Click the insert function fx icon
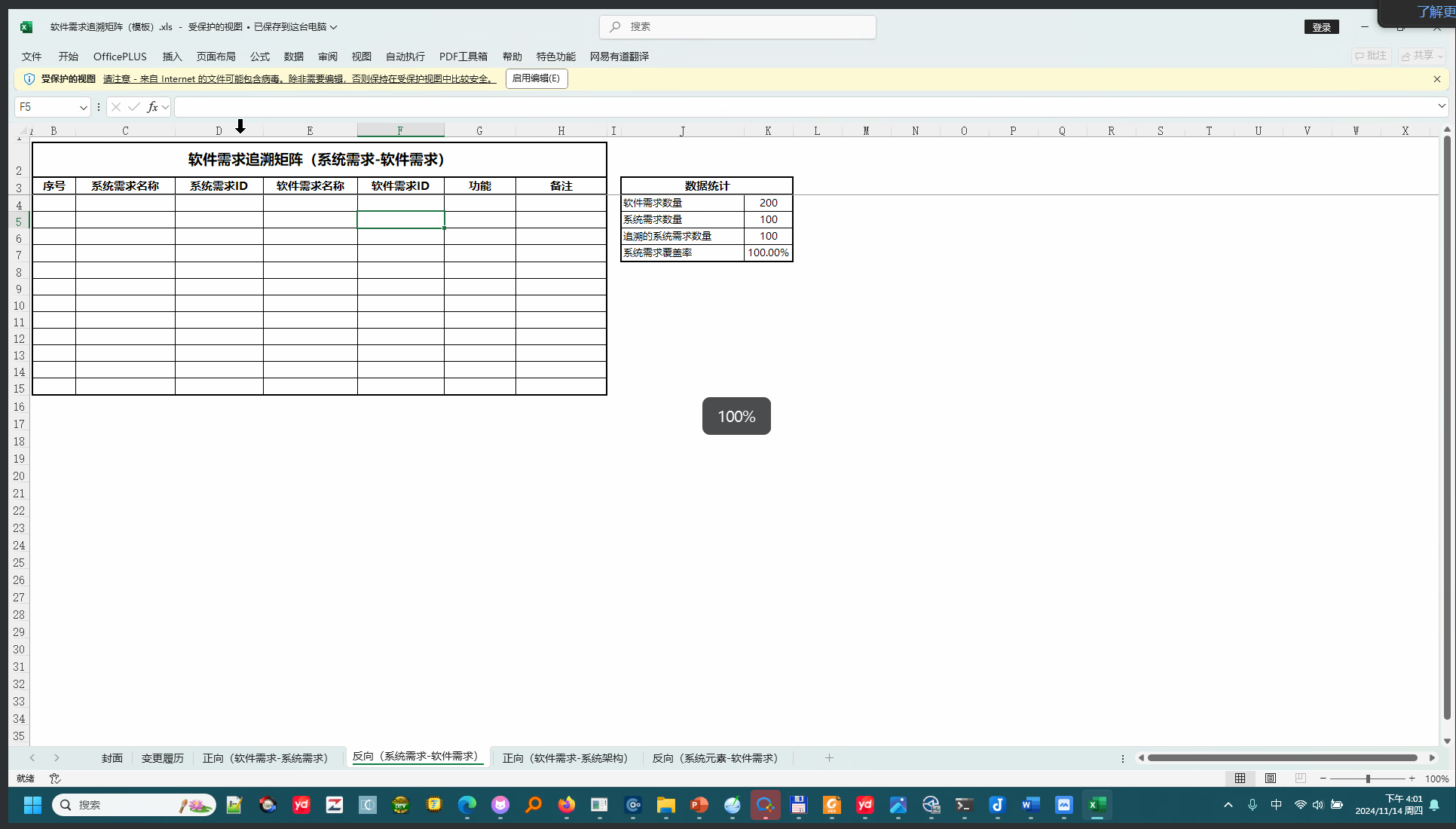Viewport: 1456px width, 829px height. 152,107
